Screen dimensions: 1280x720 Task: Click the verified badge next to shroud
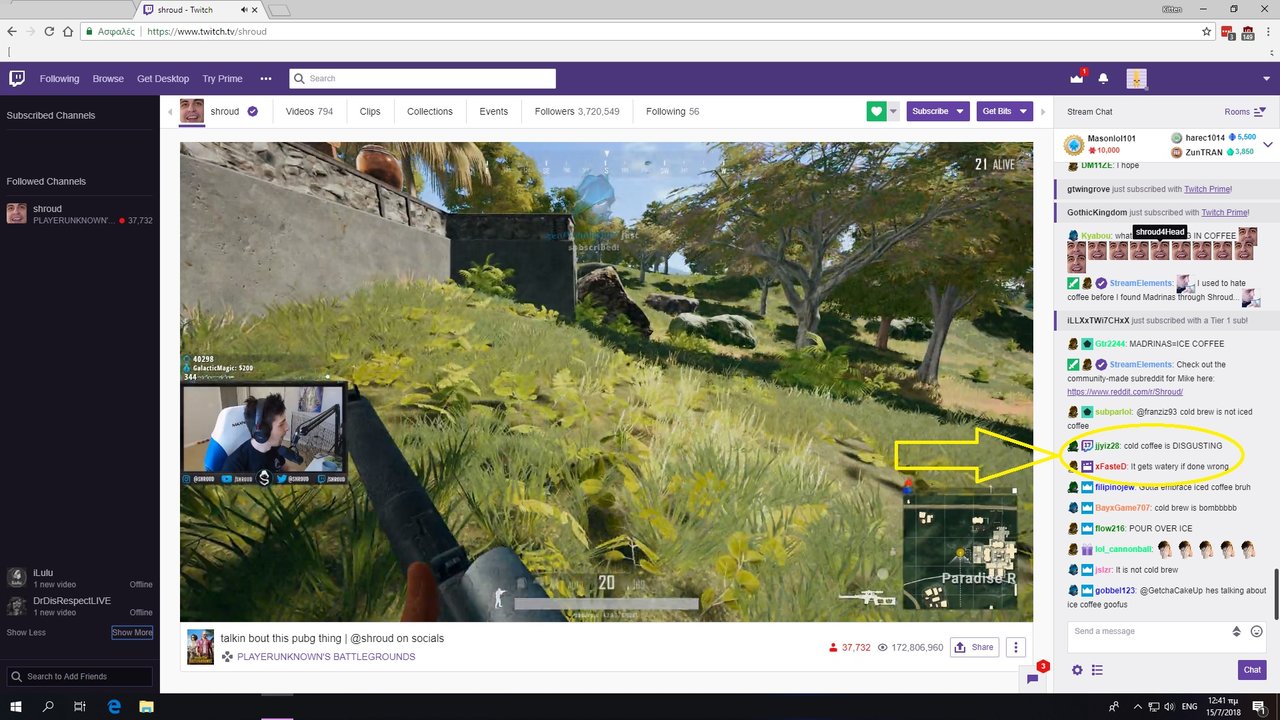point(252,111)
